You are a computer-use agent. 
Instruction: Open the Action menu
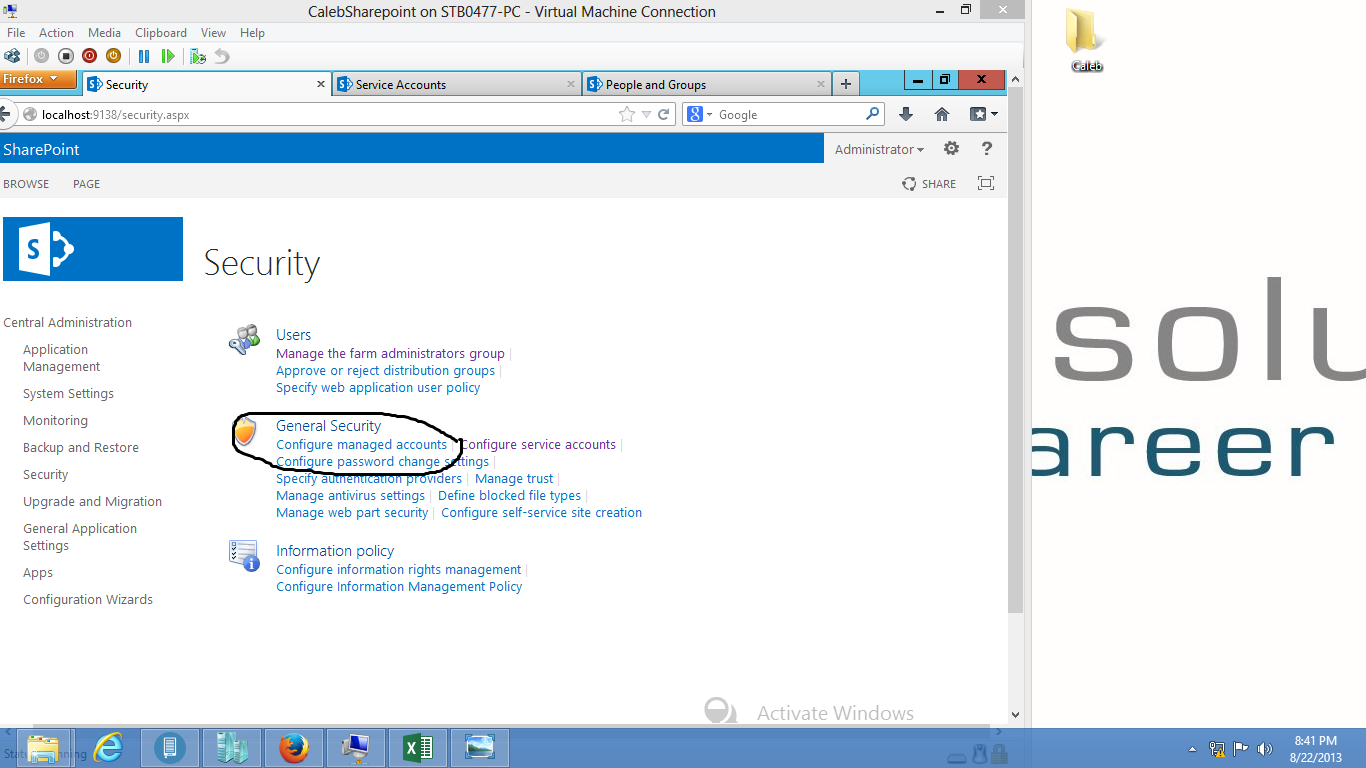pos(56,33)
